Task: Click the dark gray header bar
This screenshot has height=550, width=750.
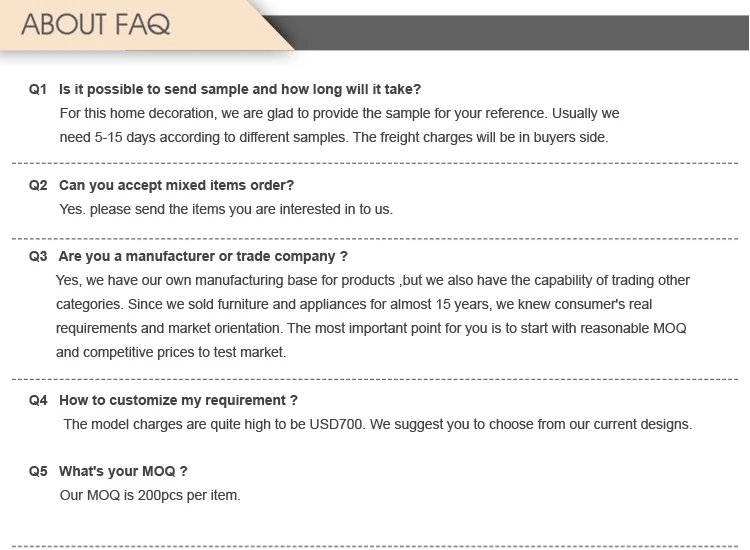Action: pos(520,32)
